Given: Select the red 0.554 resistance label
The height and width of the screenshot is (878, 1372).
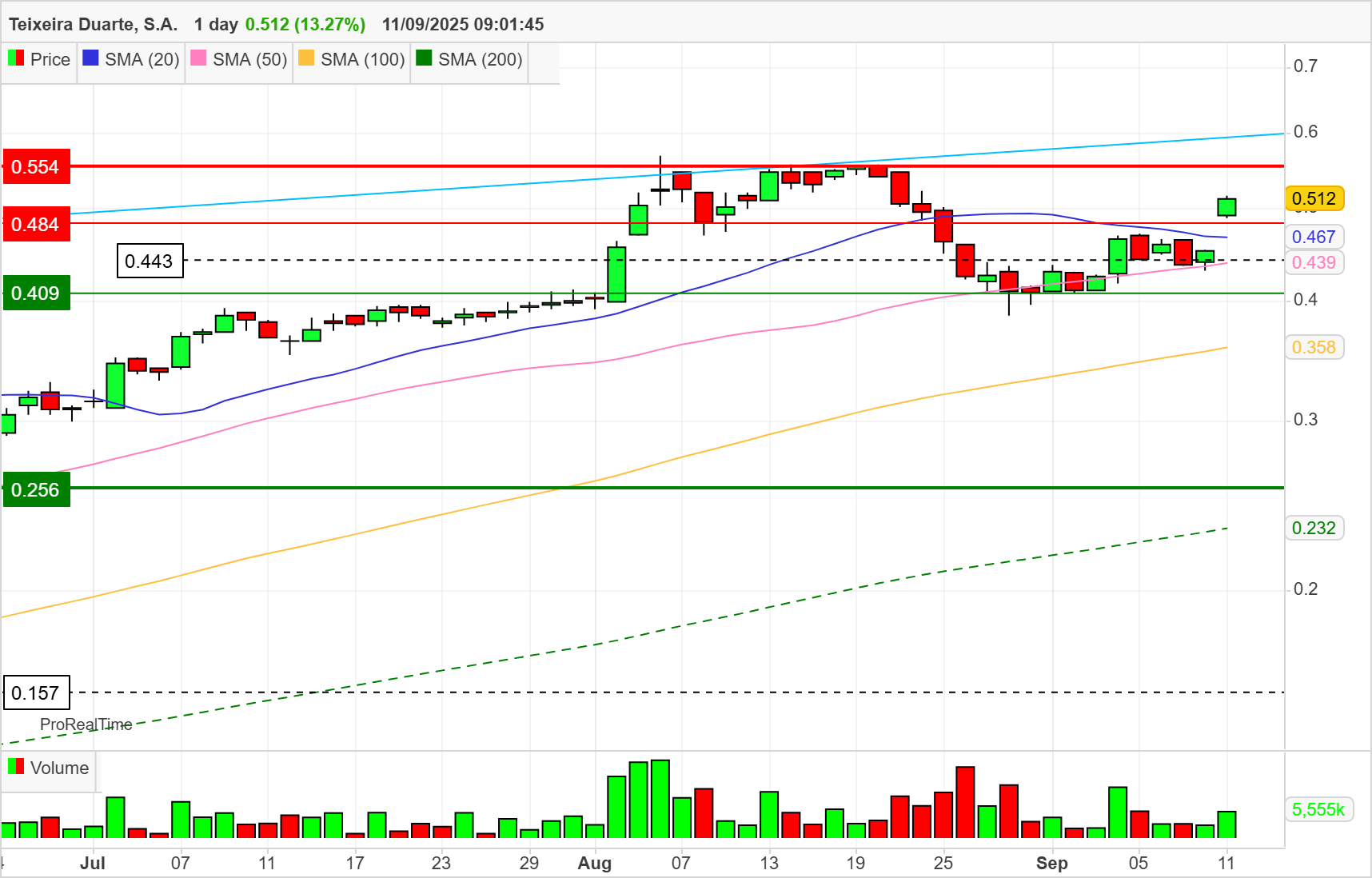Looking at the screenshot, I should click(x=36, y=167).
